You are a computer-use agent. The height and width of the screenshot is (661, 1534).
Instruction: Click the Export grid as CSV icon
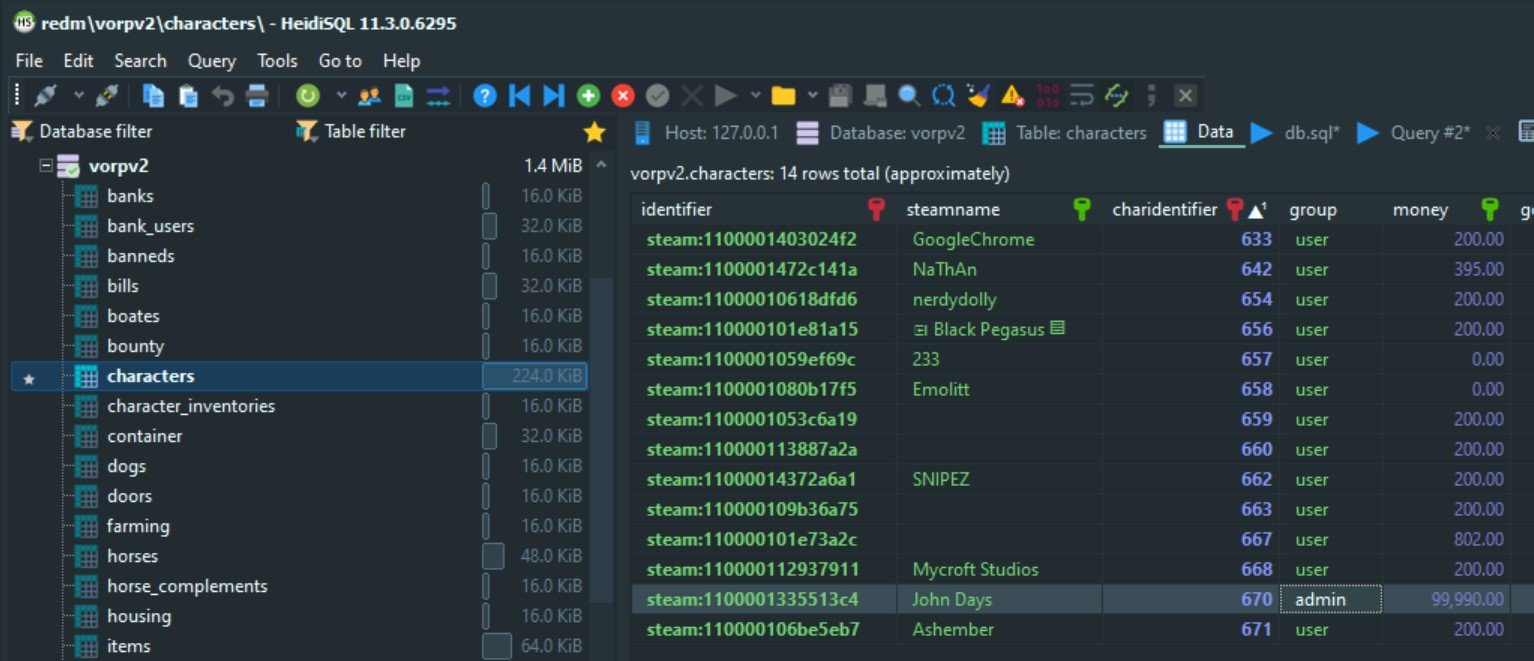[404, 96]
